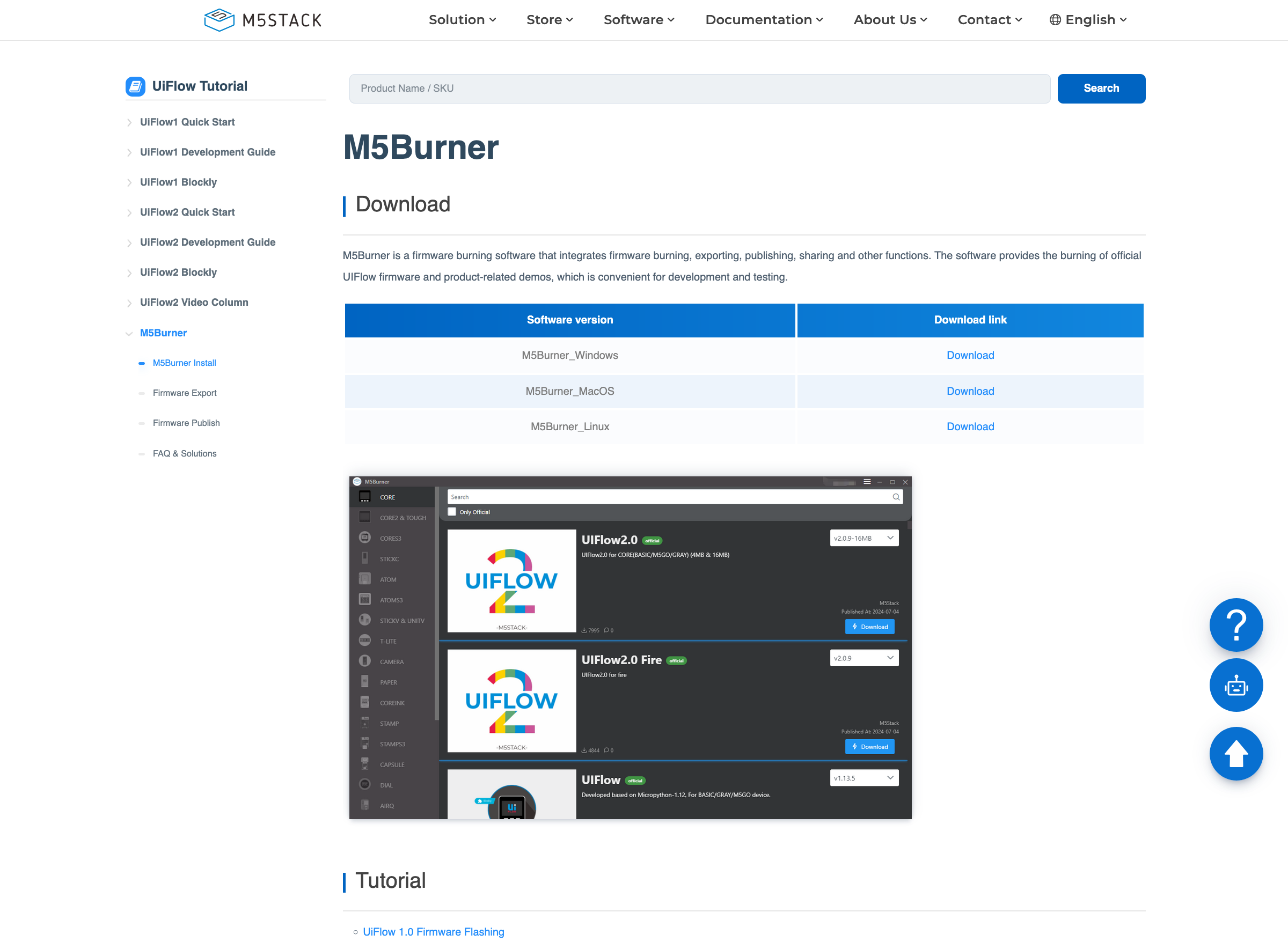Click the UIFlow2.0 Fire firmware thumbnail
Screen dimensions: 1288x942
point(511,700)
